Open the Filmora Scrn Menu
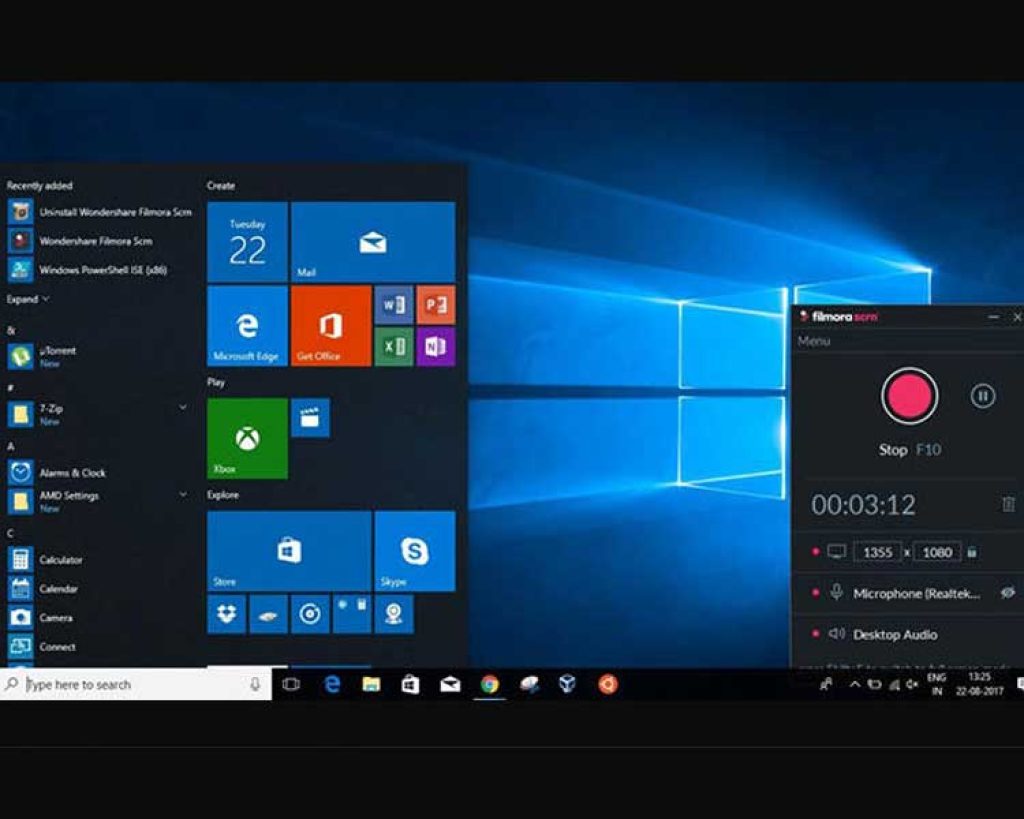The width and height of the screenshot is (1024, 819). pyautogui.click(x=814, y=341)
